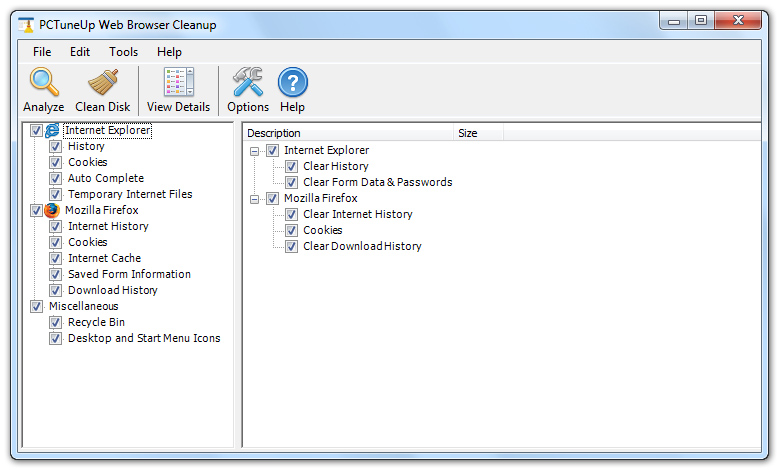Select the Saved Form Information label
Screen dimensions: 779x470
click(x=129, y=274)
